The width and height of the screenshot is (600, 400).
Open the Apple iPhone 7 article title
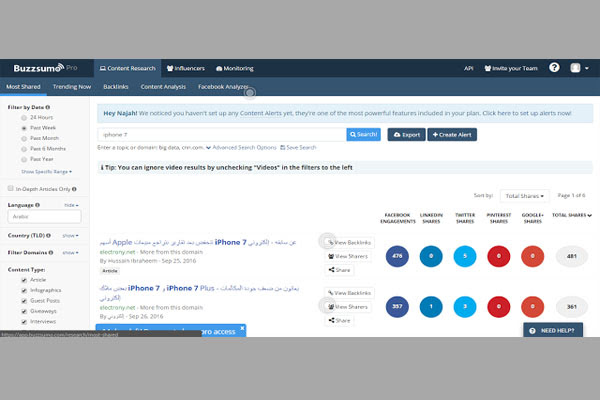coord(198,242)
